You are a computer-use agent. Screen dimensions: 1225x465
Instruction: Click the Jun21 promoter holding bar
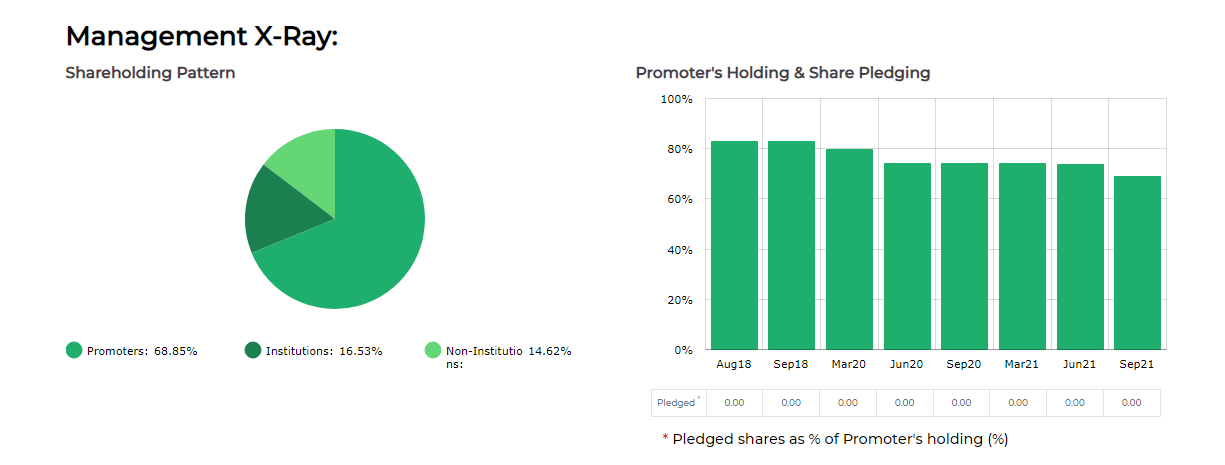1080,256
